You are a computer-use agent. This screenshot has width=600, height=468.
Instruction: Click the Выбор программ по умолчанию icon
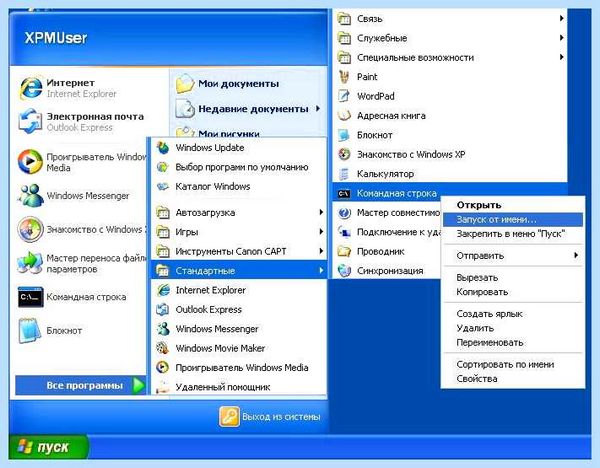[163, 167]
